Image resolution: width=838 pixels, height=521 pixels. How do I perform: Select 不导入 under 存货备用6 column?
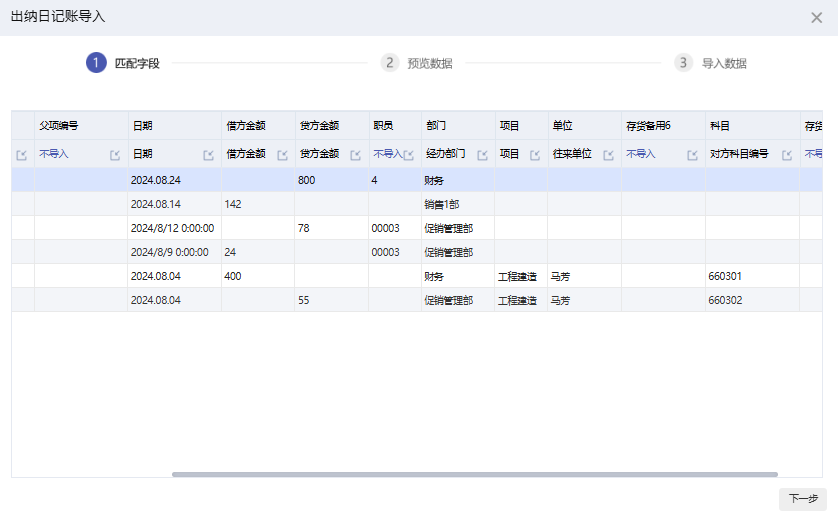[x=641, y=154]
